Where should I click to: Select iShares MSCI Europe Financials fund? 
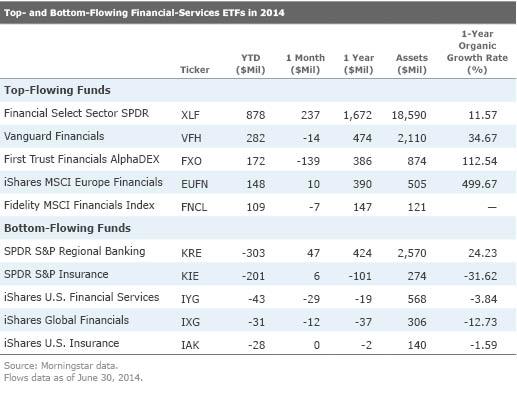tap(83, 182)
